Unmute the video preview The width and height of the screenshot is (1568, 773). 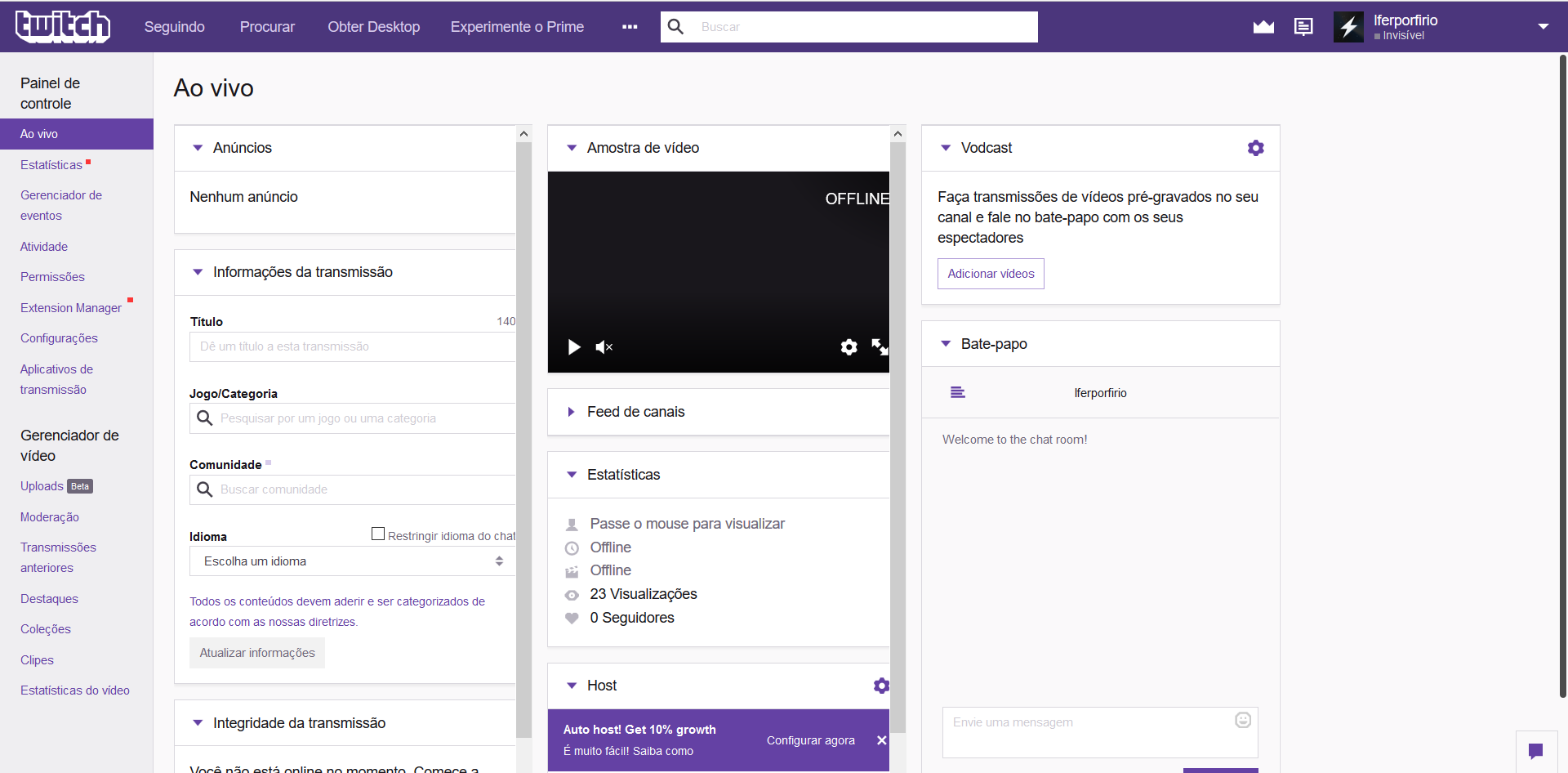point(604,347)
